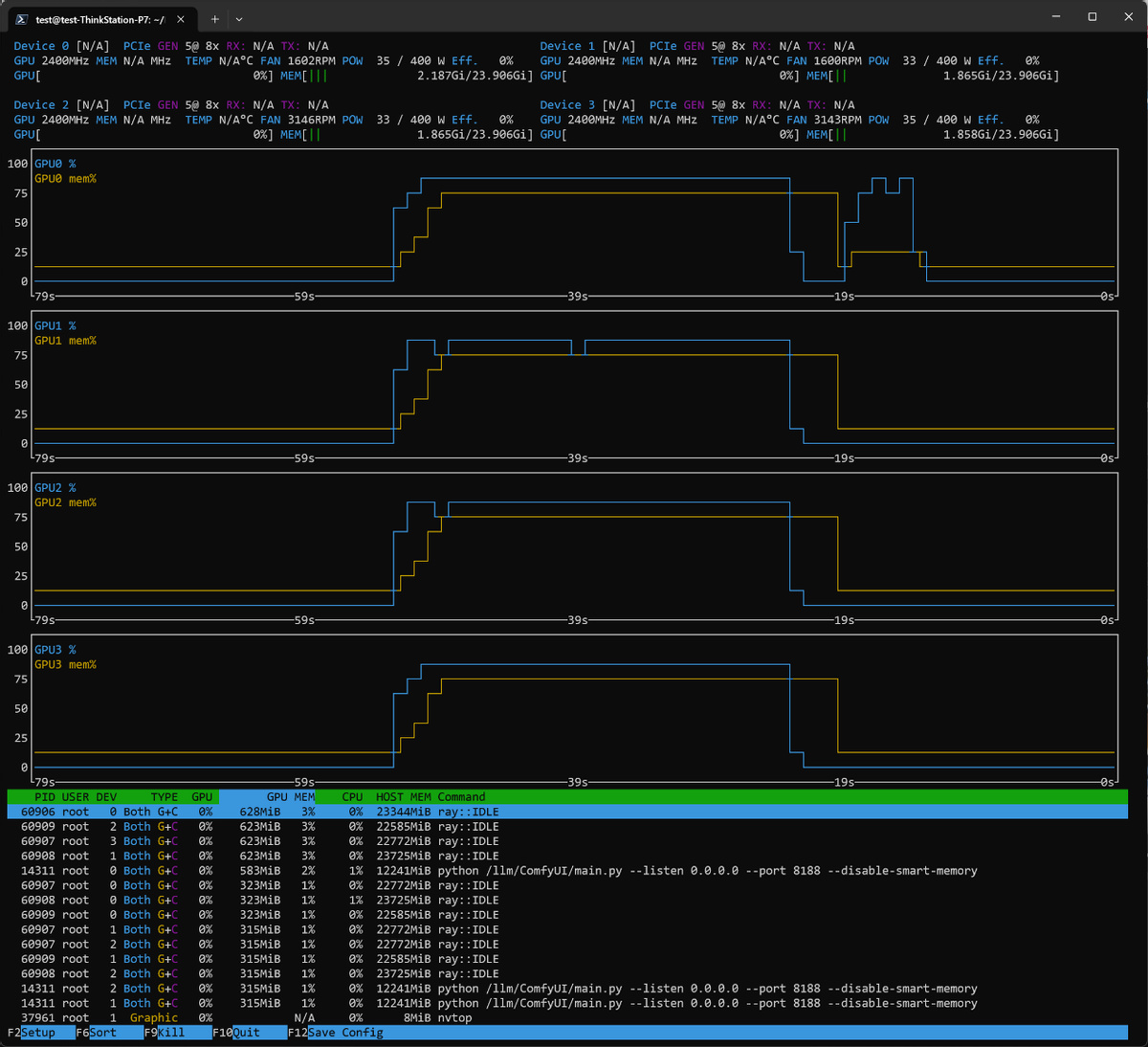Click F12 Save Config
The height and width of the screenshot is (1047, 1148).
tap(336, 1033)
